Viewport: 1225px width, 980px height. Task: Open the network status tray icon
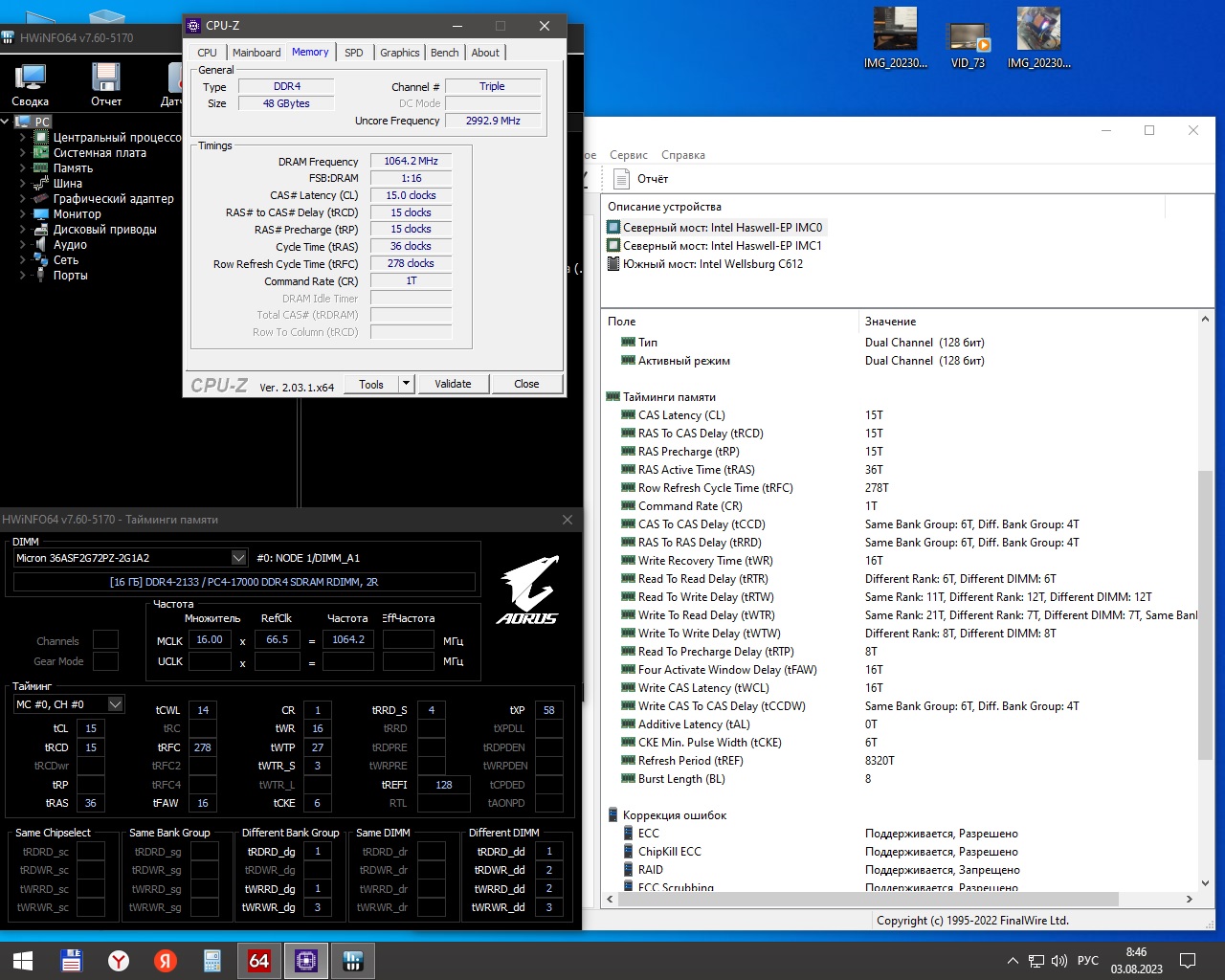(1036, 961)
